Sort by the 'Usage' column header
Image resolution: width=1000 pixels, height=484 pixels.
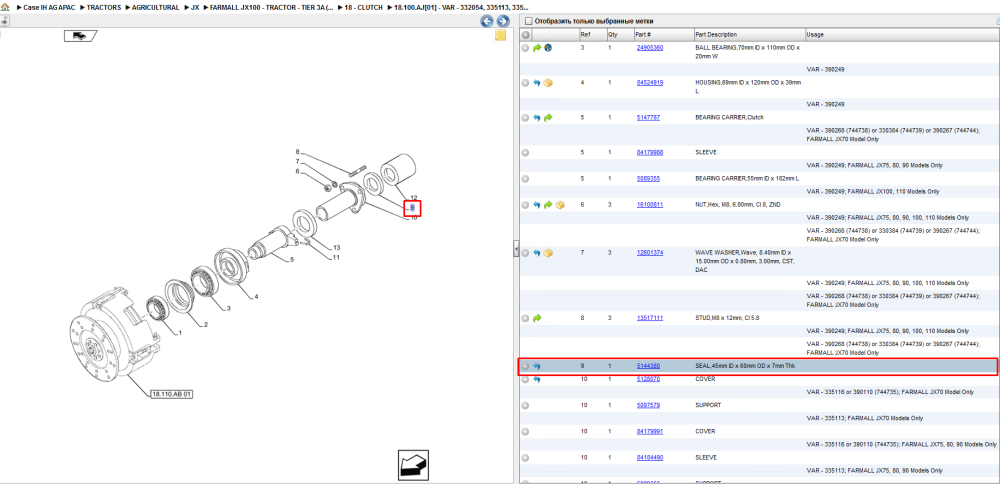coord(902,34)
